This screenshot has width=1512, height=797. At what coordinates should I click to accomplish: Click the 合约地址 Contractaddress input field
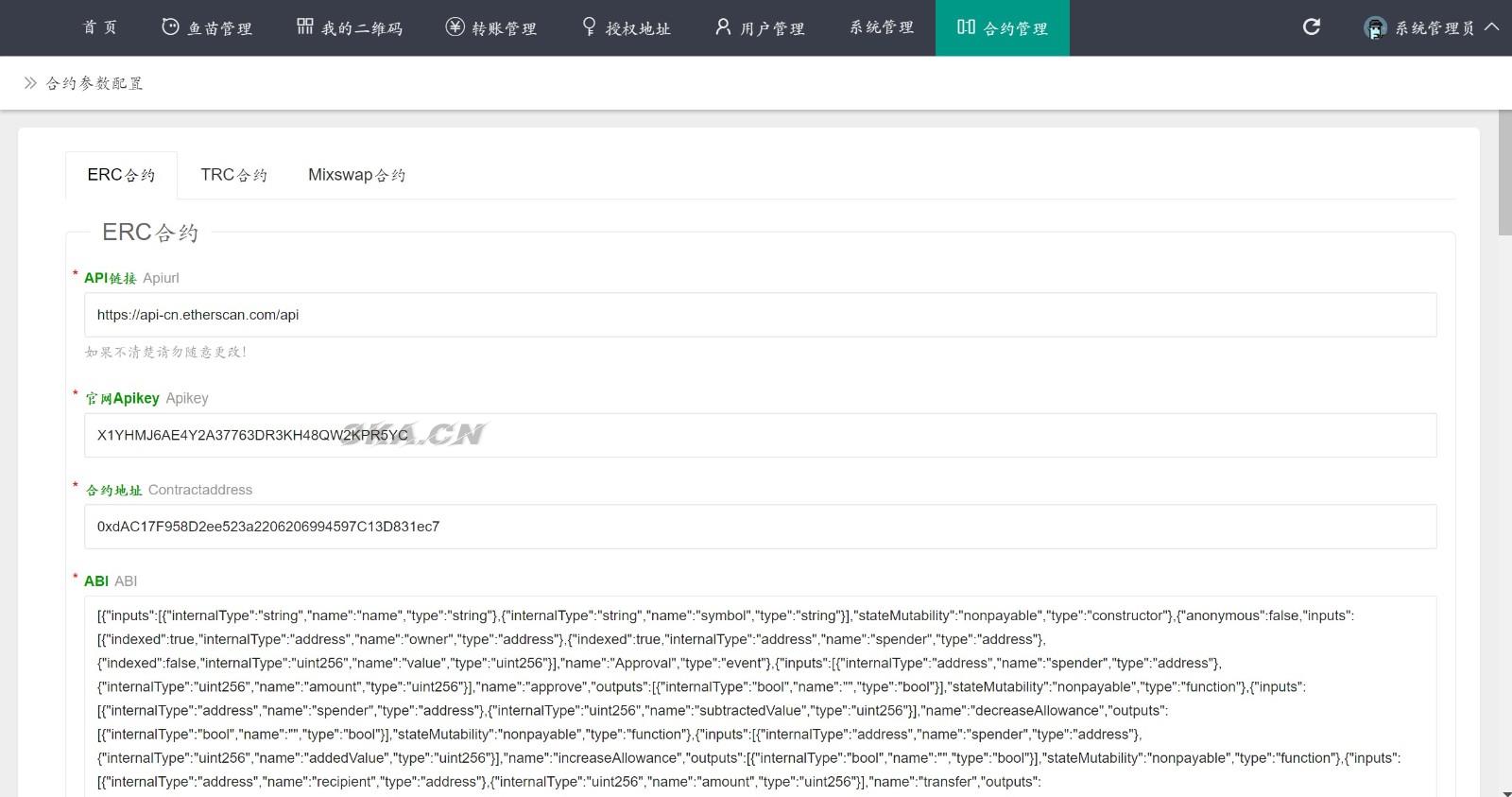[x=760, y=527]
